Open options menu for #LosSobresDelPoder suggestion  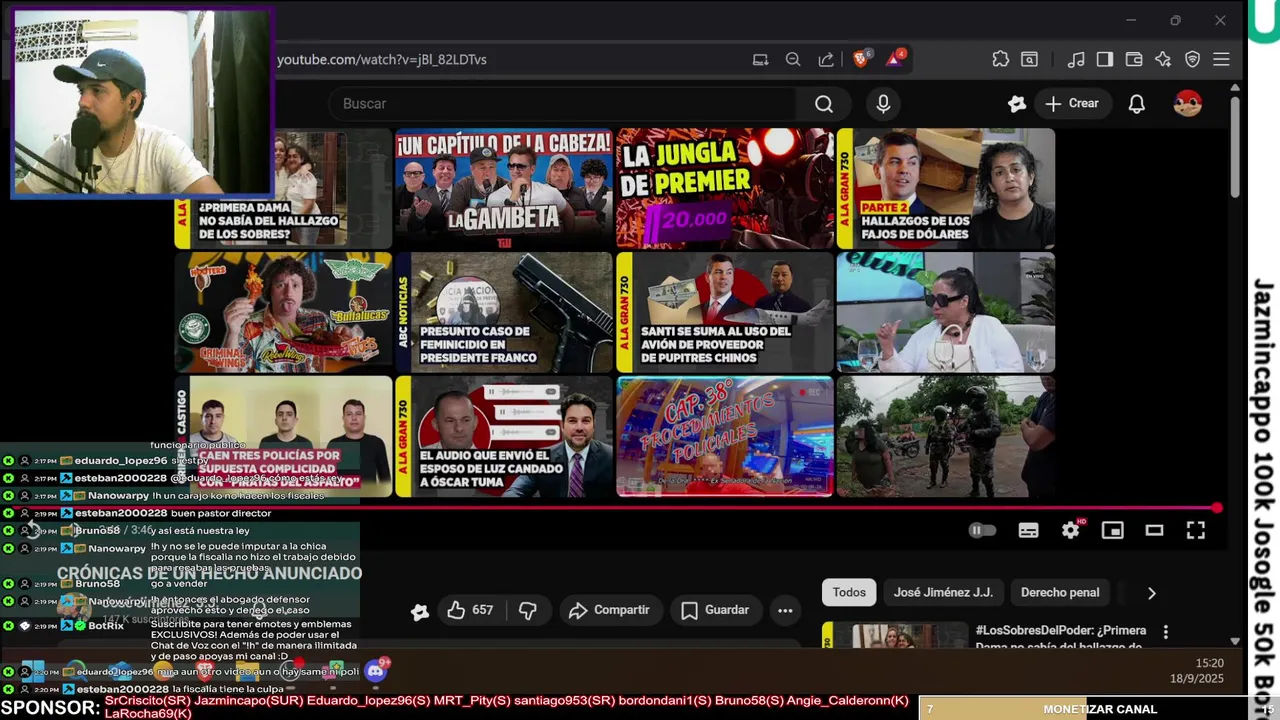[x=1165, y=631]
